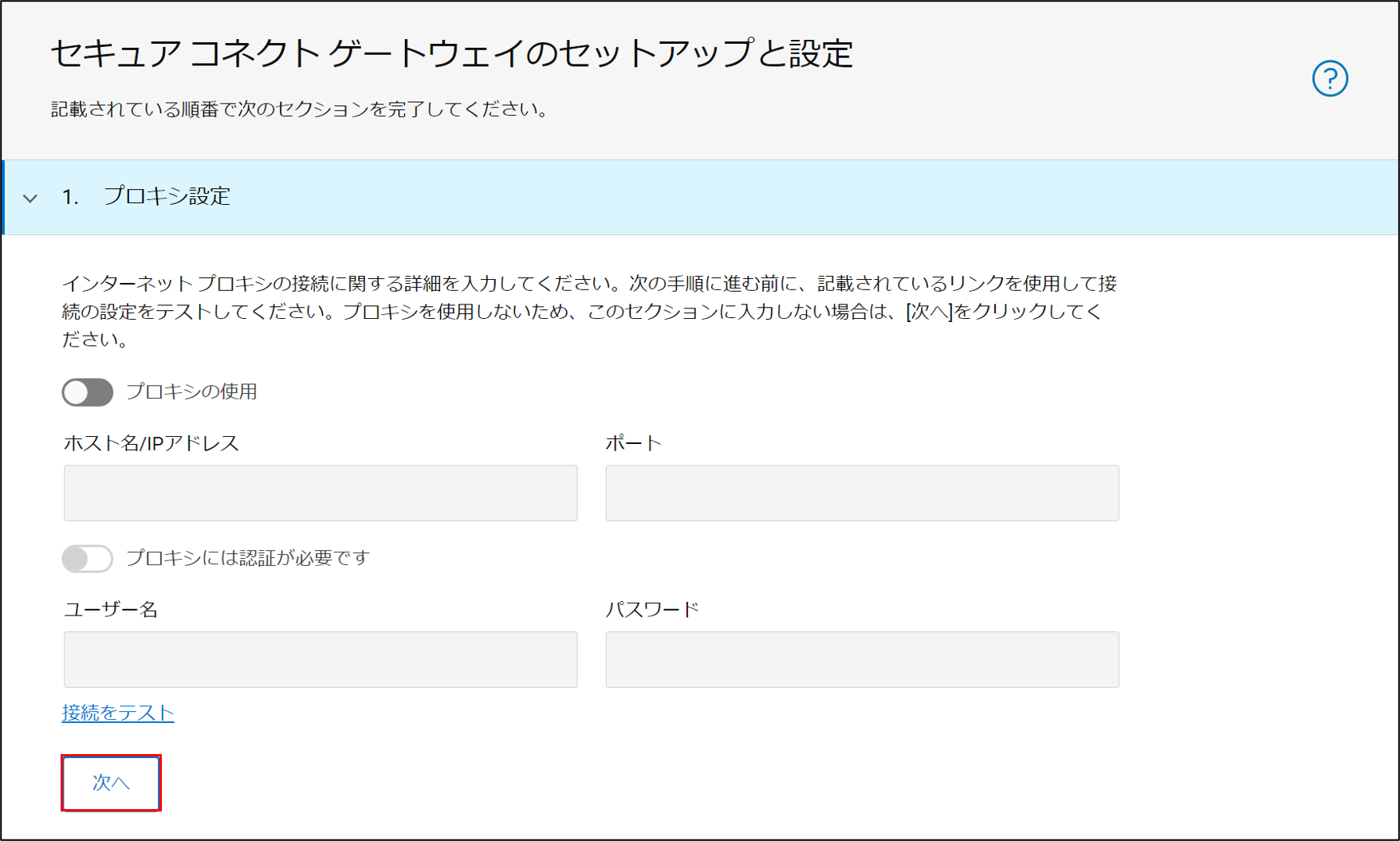This screenshot has width=1400, height=841.
Task: Click the プロキシの使用 toggle label text
Action: click(191, 392)
